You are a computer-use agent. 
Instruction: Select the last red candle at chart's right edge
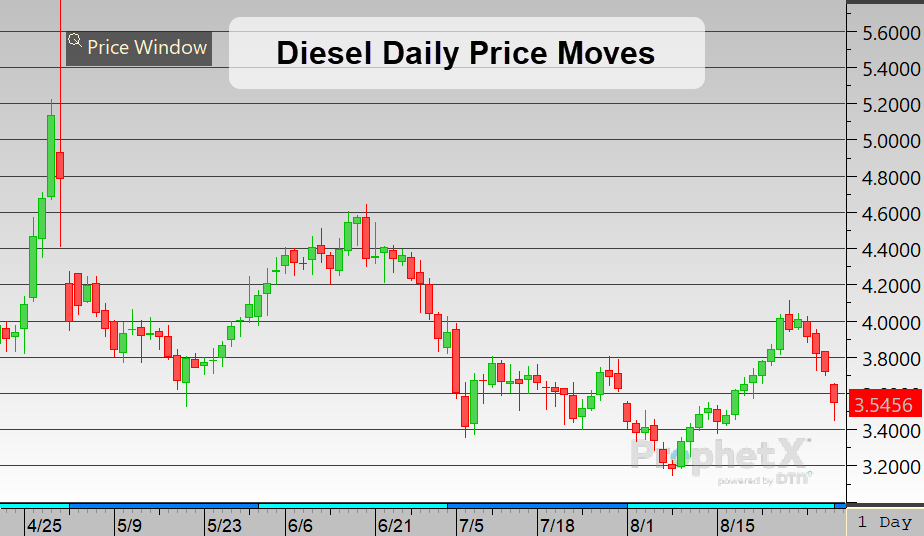pyautogui.click(x=835, y=393)
